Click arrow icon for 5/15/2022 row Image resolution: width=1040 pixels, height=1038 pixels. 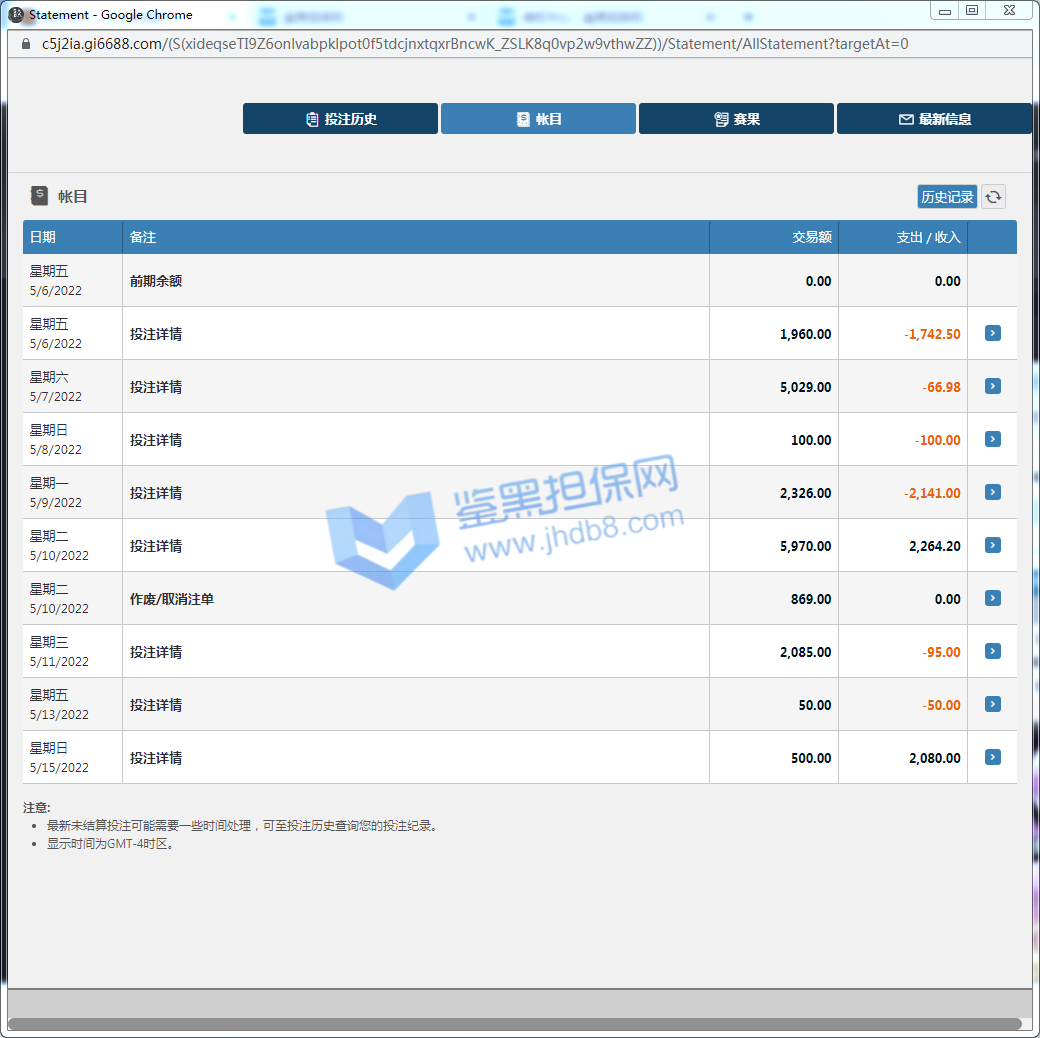click(992, 757)
